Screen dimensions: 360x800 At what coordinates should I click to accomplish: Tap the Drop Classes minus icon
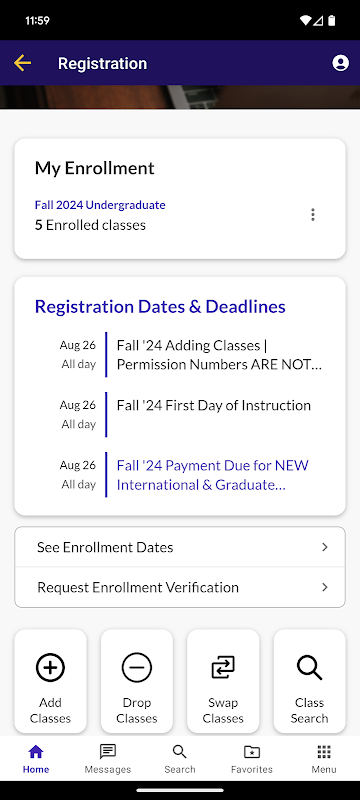(x=137, y=667)
